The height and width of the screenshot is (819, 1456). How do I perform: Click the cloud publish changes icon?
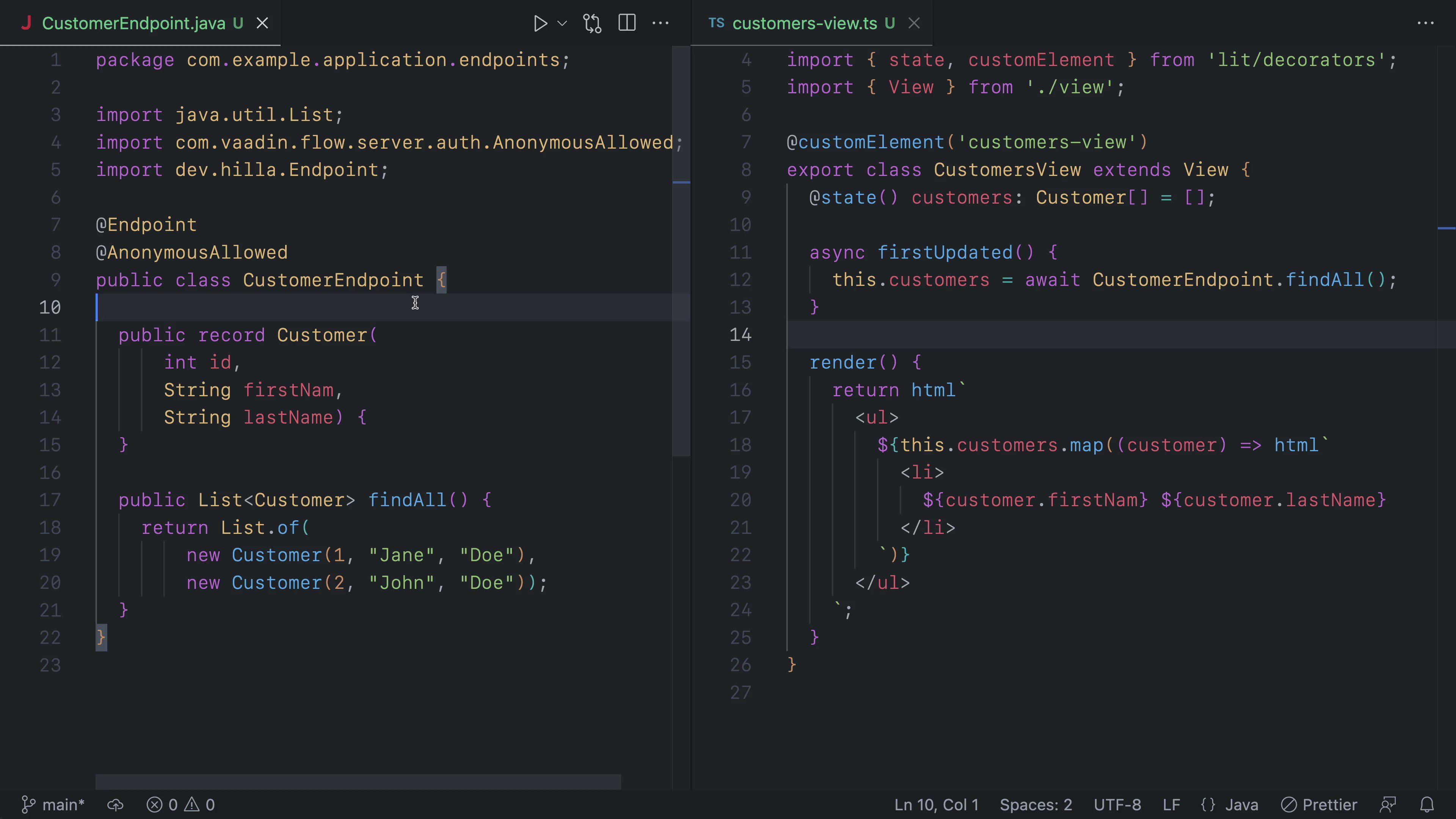tap(115, 804)
